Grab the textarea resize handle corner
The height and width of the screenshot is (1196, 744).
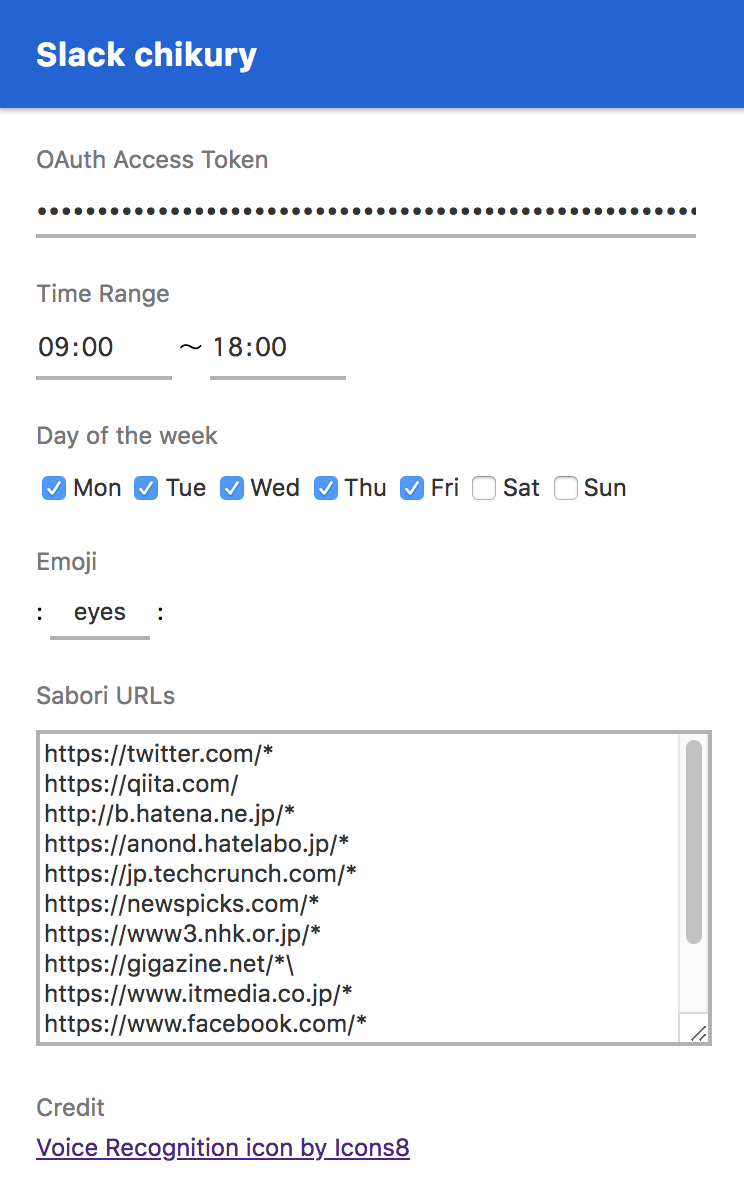[x=698, y=1033]
